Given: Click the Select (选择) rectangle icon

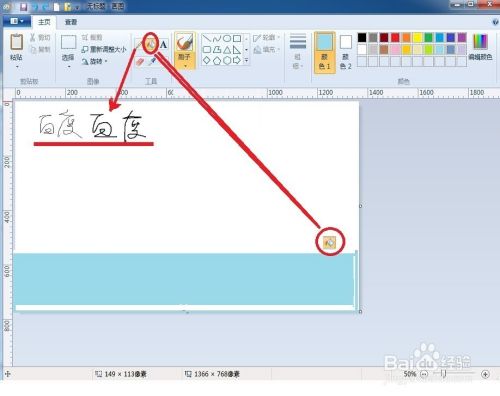Looking at the screenshot, I should coord(68,43).
